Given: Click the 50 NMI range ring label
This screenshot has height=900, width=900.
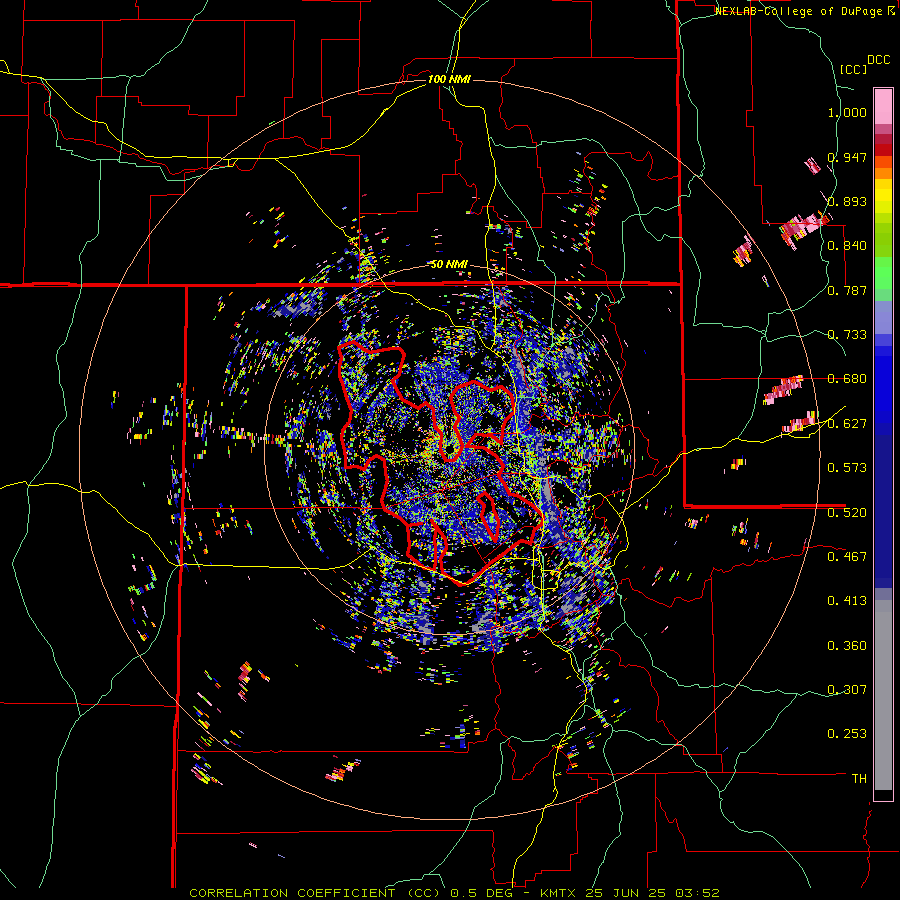Looking at the screenshot, I should tap(449, 265).
